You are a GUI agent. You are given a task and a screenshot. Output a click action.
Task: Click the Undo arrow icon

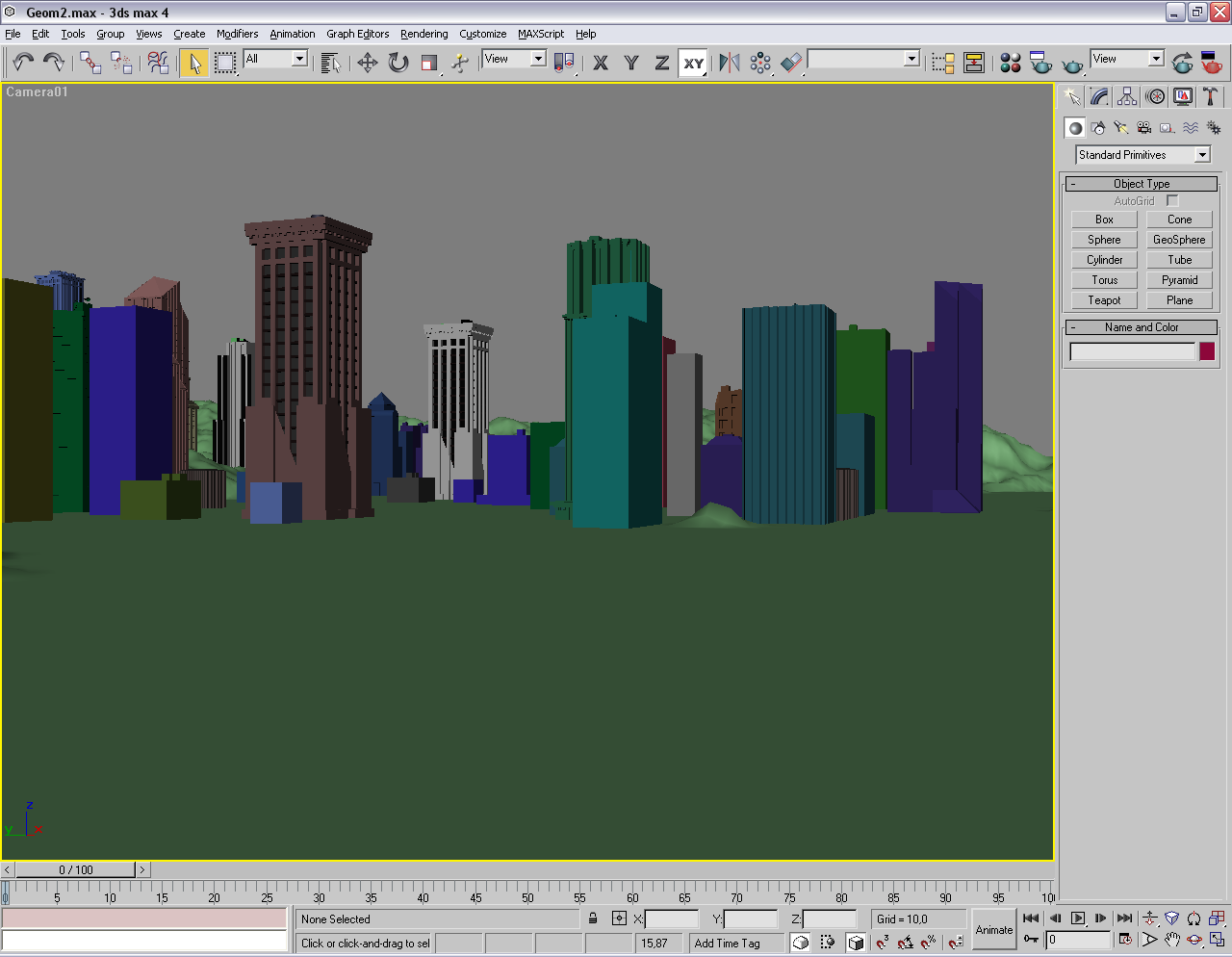click(x=22, y=63)
